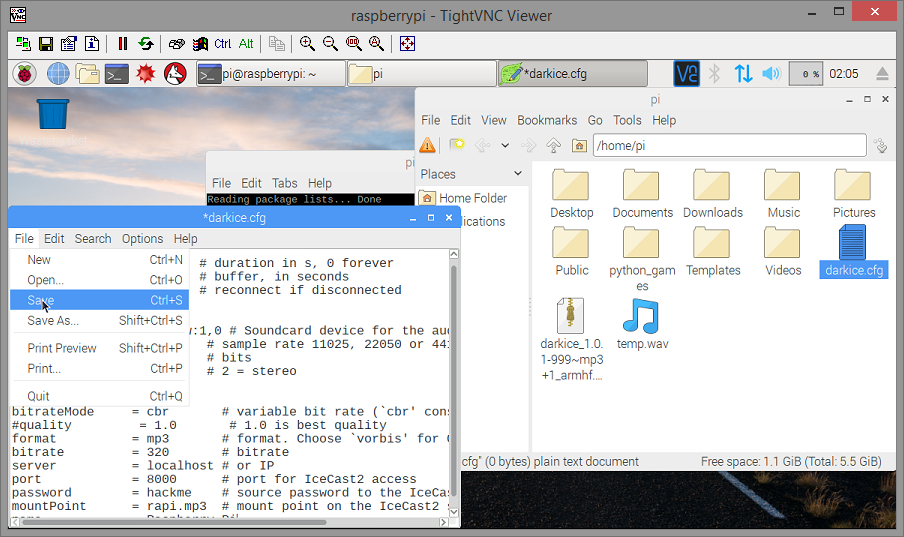The width and height of the screenshot is (904, 537).
Task: Choose Save in the File menu
Action: pyautogui.click(x=99, y=300)
